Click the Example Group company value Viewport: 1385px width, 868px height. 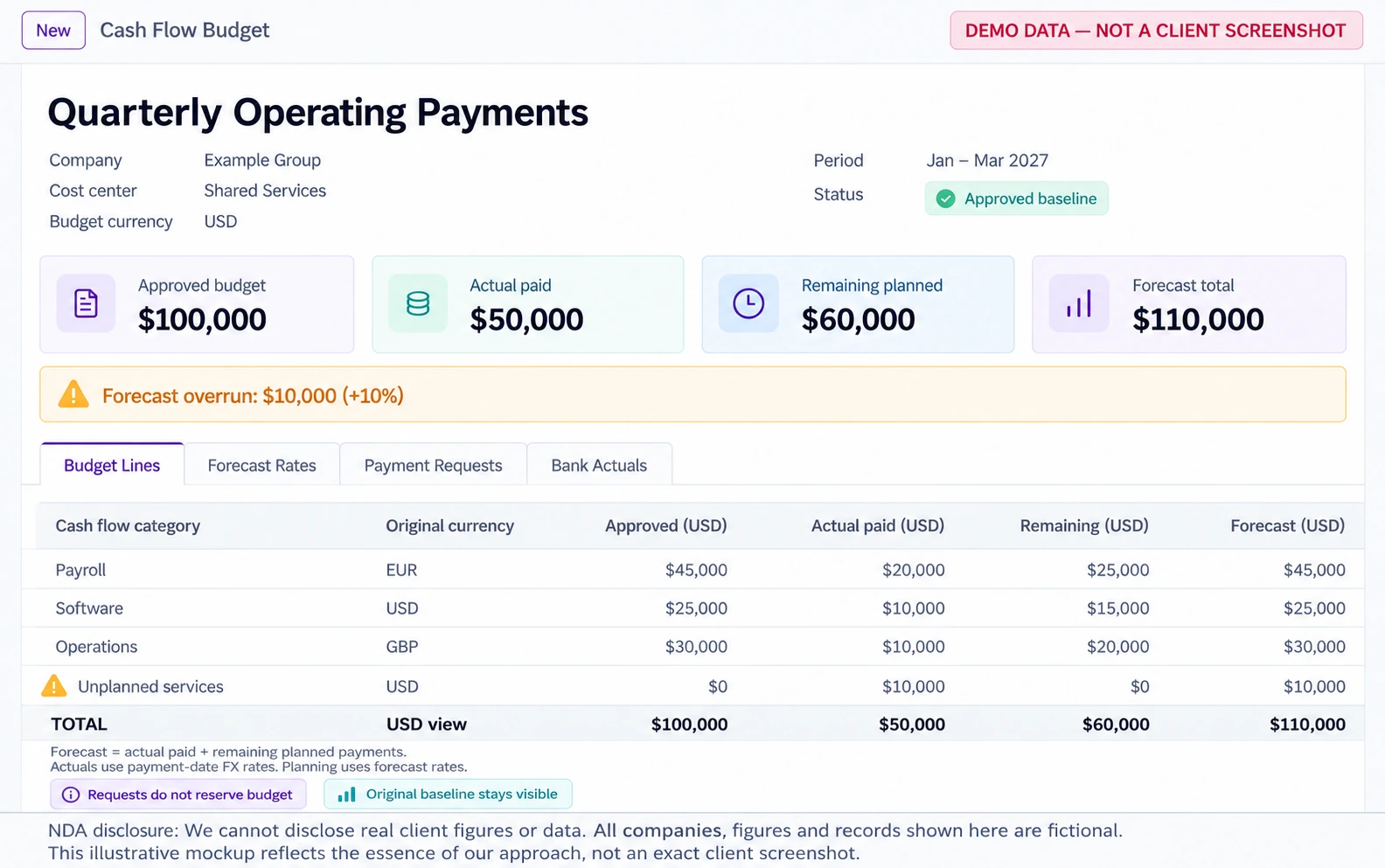click(262, 160)
